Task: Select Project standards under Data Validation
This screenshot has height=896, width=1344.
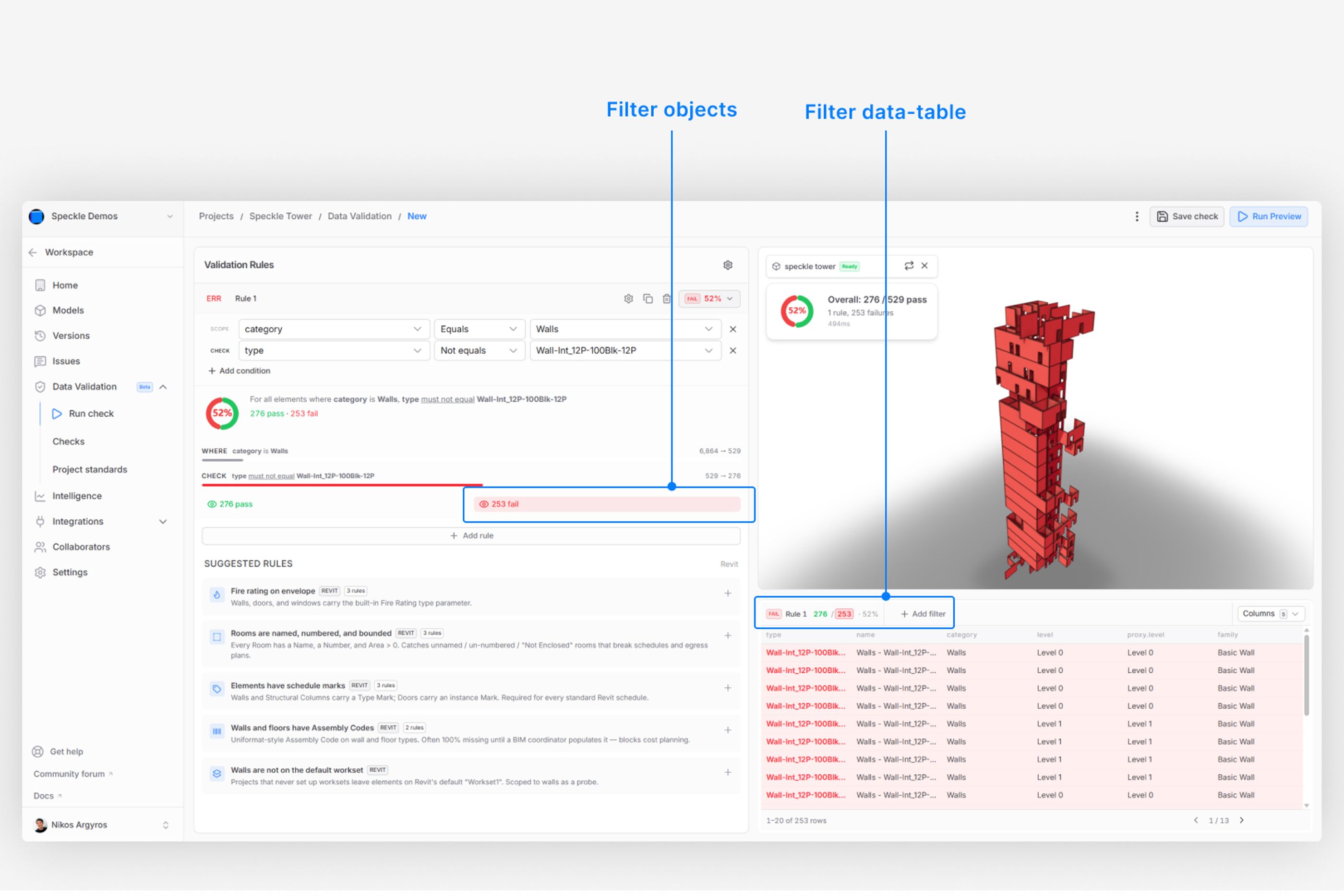Action: [x=90, y=470]
